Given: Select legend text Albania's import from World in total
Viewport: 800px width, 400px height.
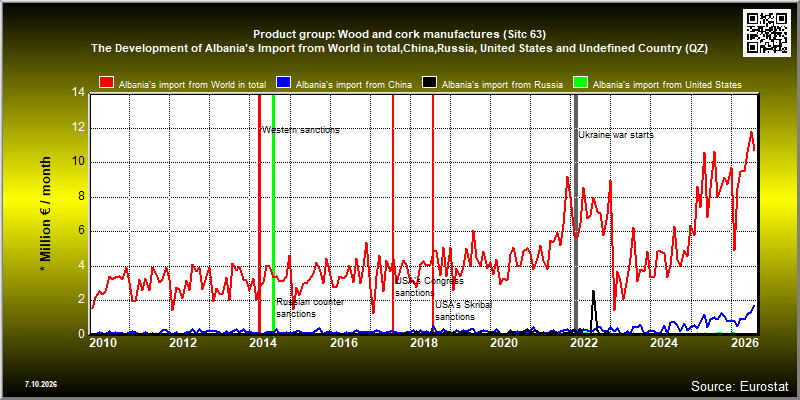Looking at the screenshot, I should 192,85.
